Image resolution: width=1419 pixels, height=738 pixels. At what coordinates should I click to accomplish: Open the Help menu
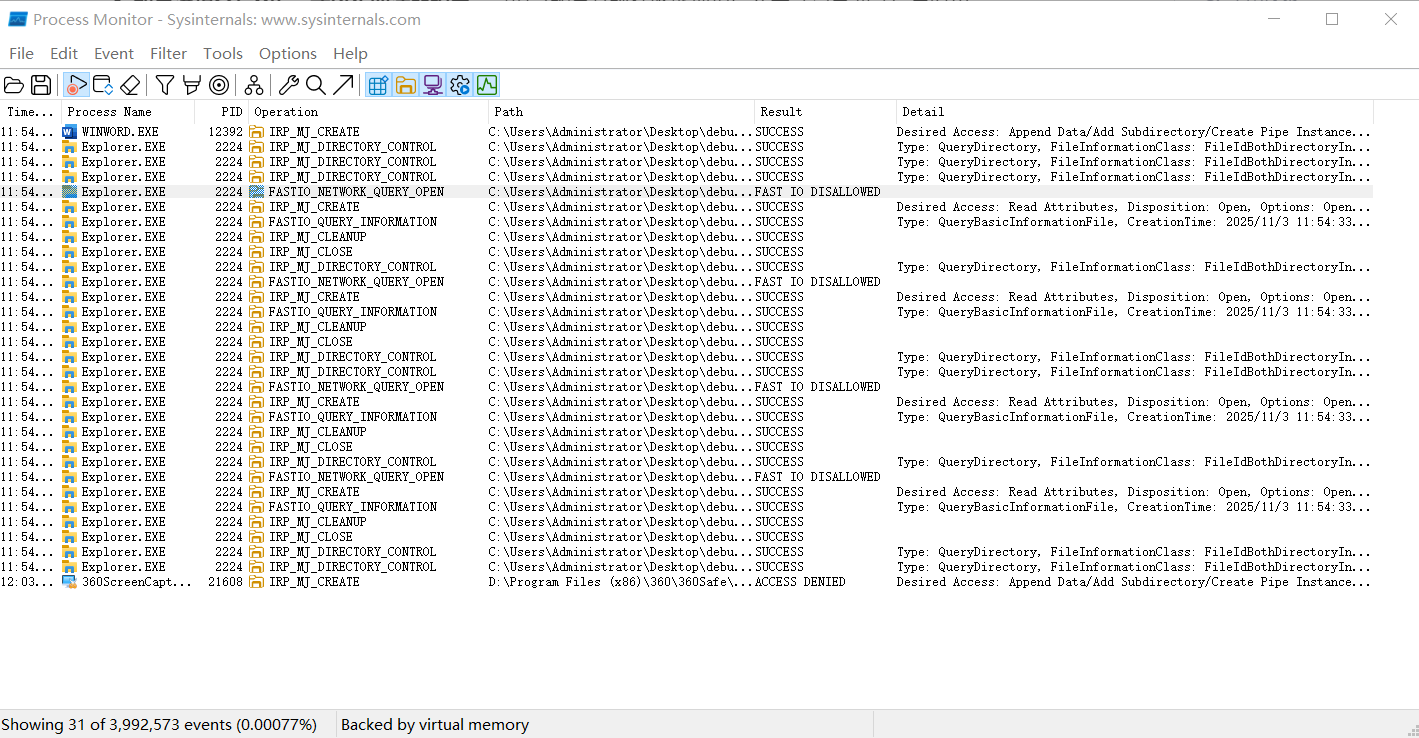350,53
